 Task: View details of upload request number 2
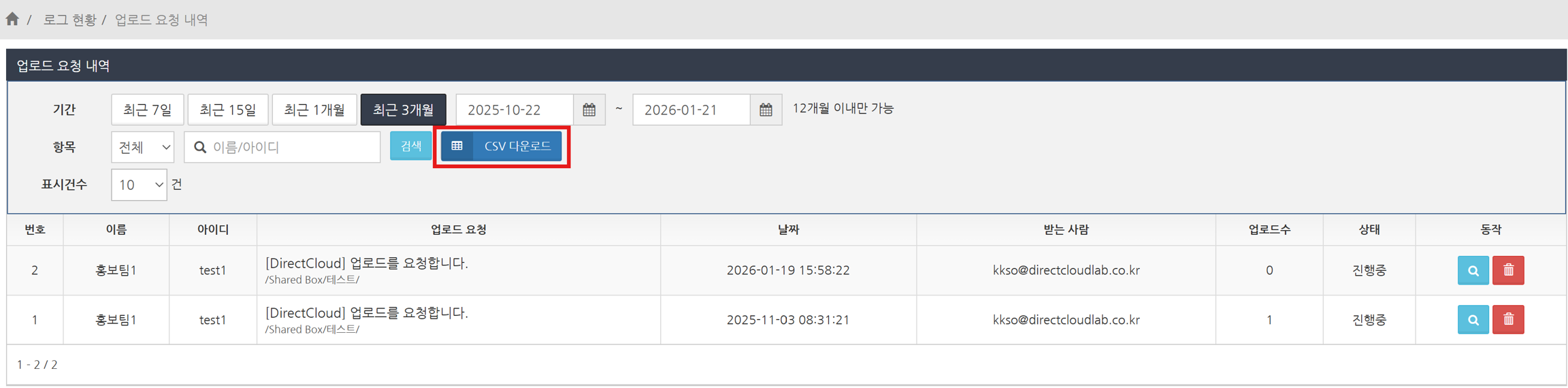pos(1473,270)
